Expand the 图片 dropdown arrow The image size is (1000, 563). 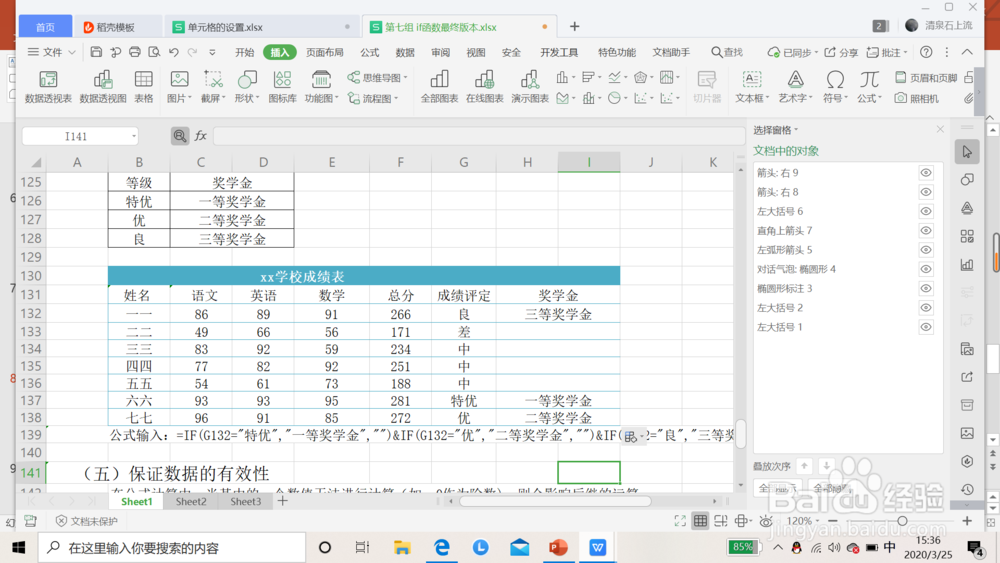(x=189, y=99)
